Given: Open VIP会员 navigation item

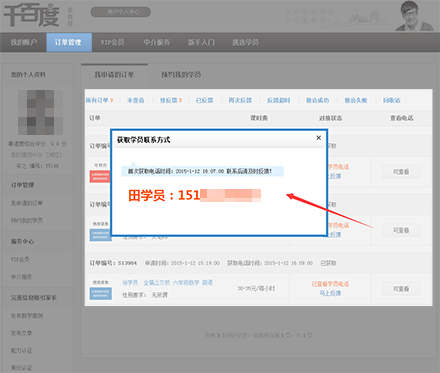Looking at the screenshot, I should click(x=112, y=42).
